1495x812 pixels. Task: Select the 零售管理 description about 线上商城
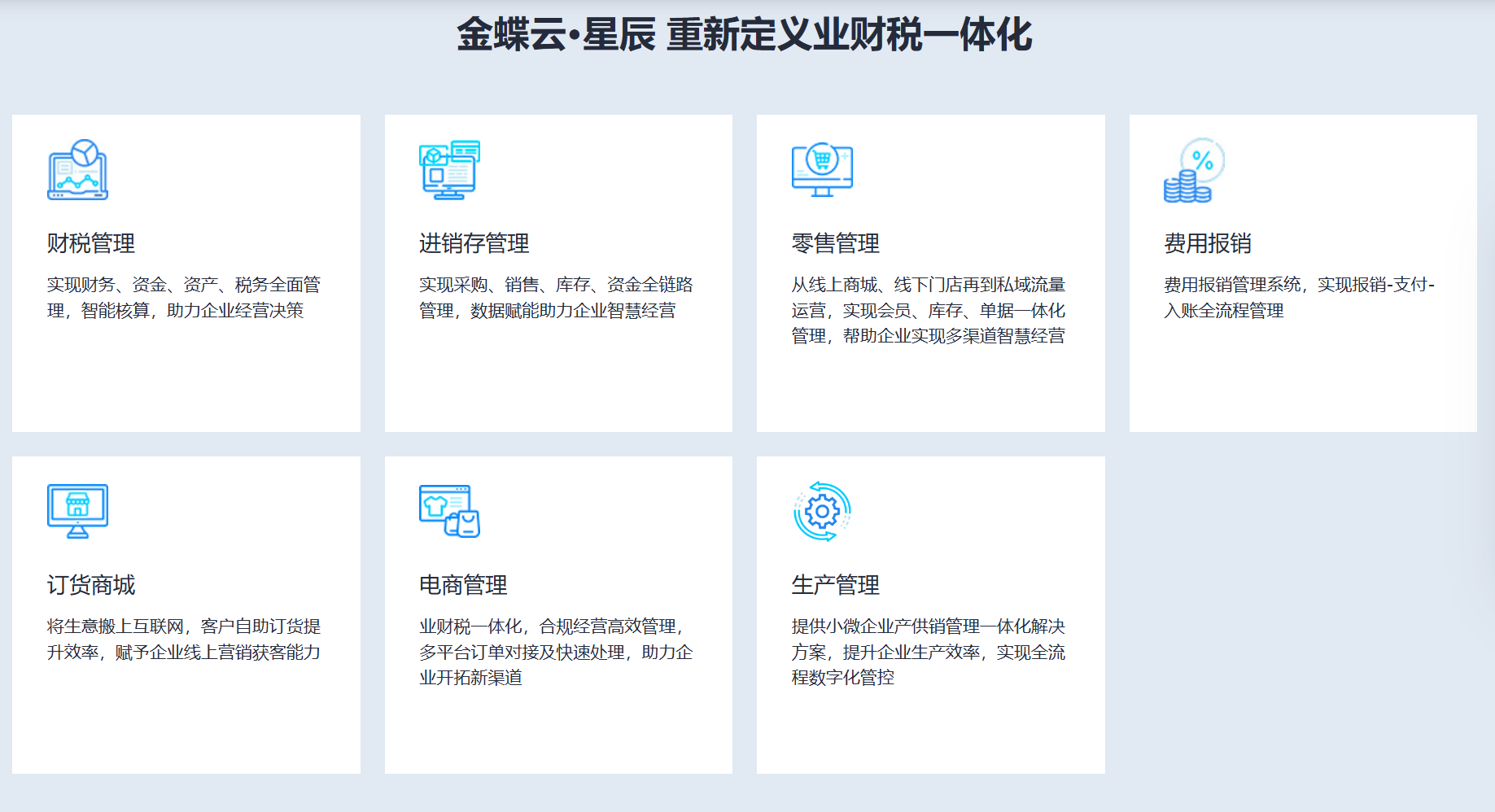[x=928, y=310]
